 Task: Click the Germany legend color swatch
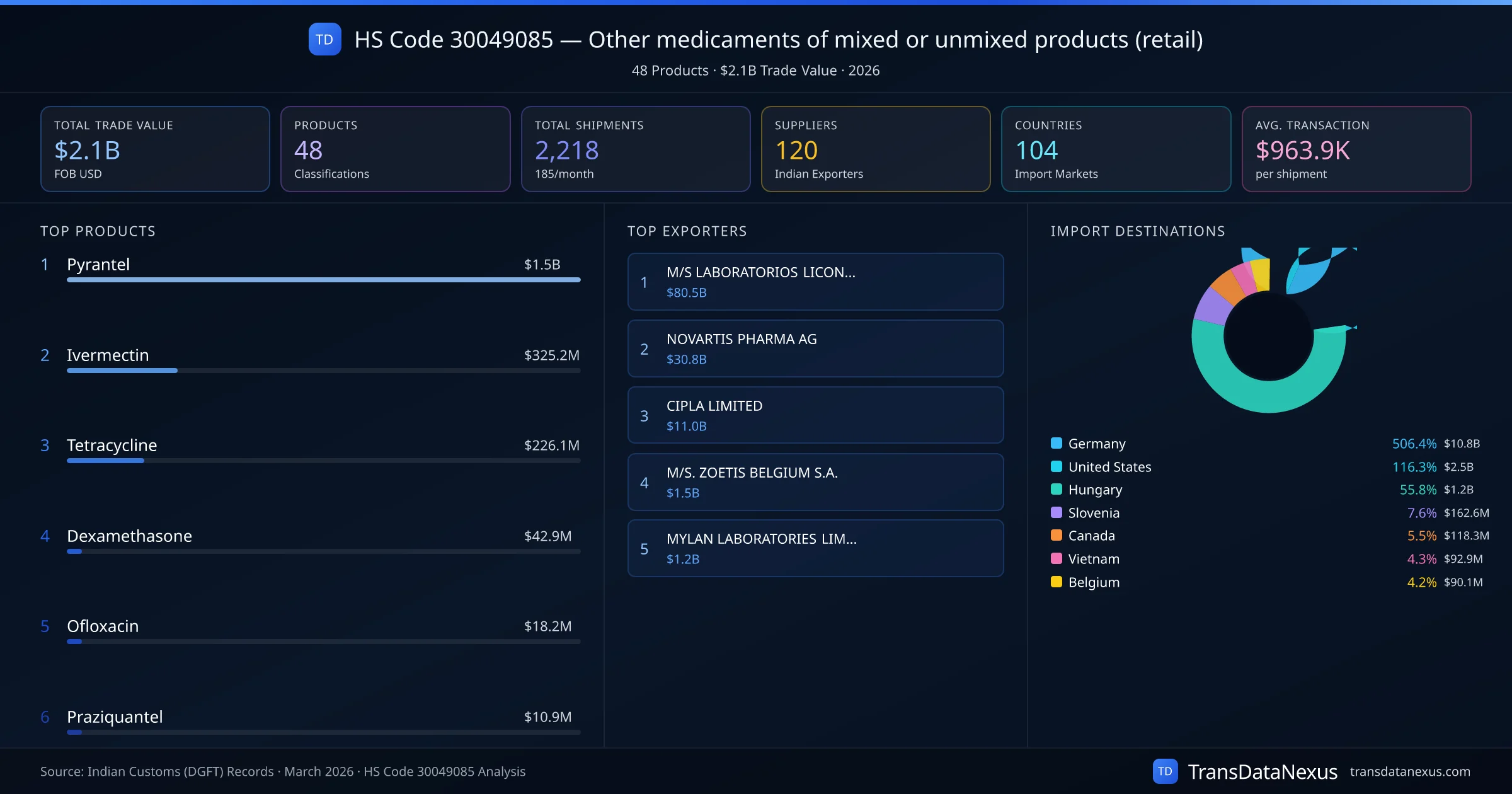point(1057,443)
